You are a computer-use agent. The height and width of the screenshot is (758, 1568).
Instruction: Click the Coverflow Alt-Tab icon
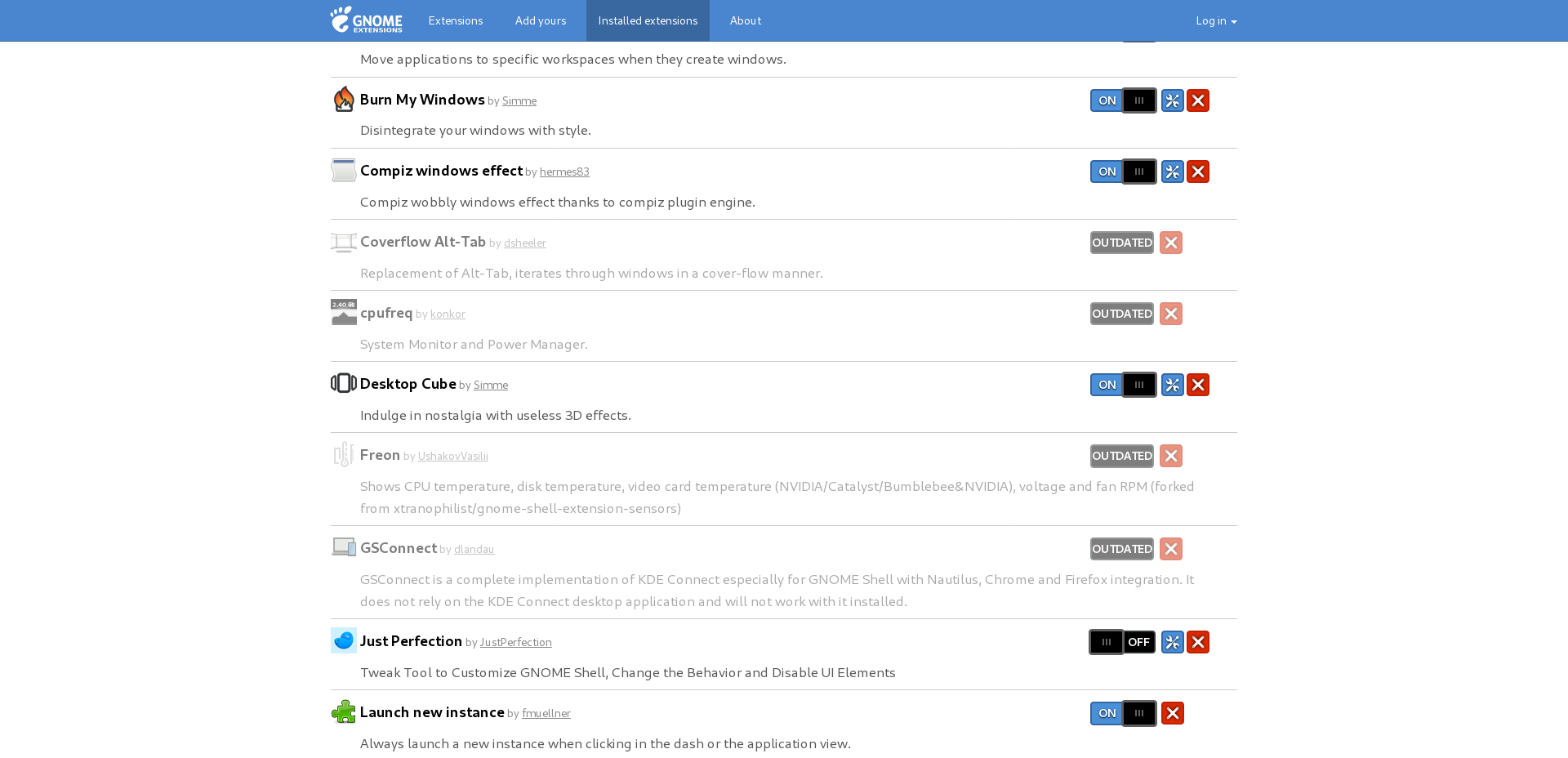[343, 242]
